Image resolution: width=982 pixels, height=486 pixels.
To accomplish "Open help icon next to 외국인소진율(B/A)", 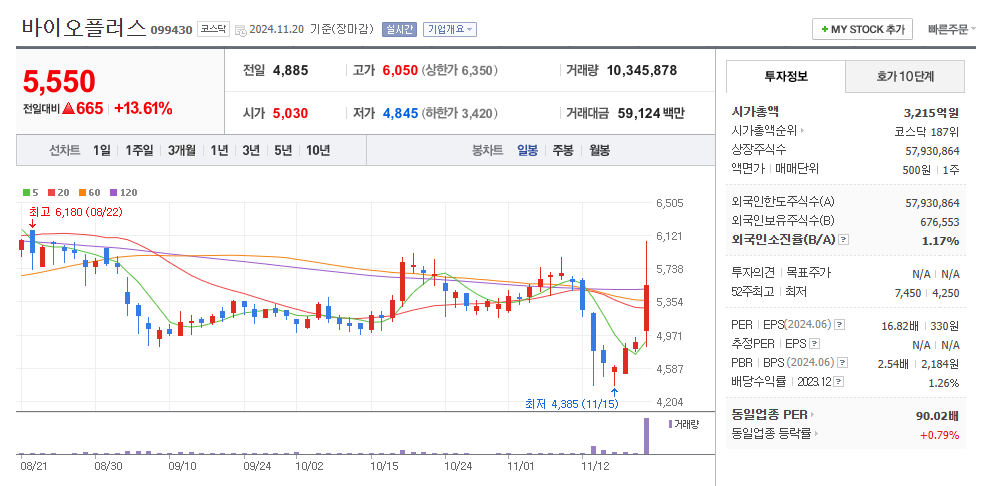I will tap(844, 240).
